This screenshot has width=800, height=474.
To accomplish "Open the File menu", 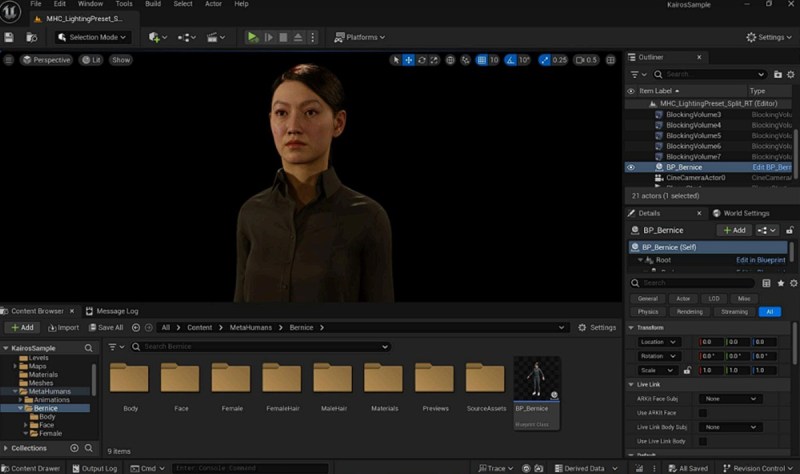I will pos(36,4).
